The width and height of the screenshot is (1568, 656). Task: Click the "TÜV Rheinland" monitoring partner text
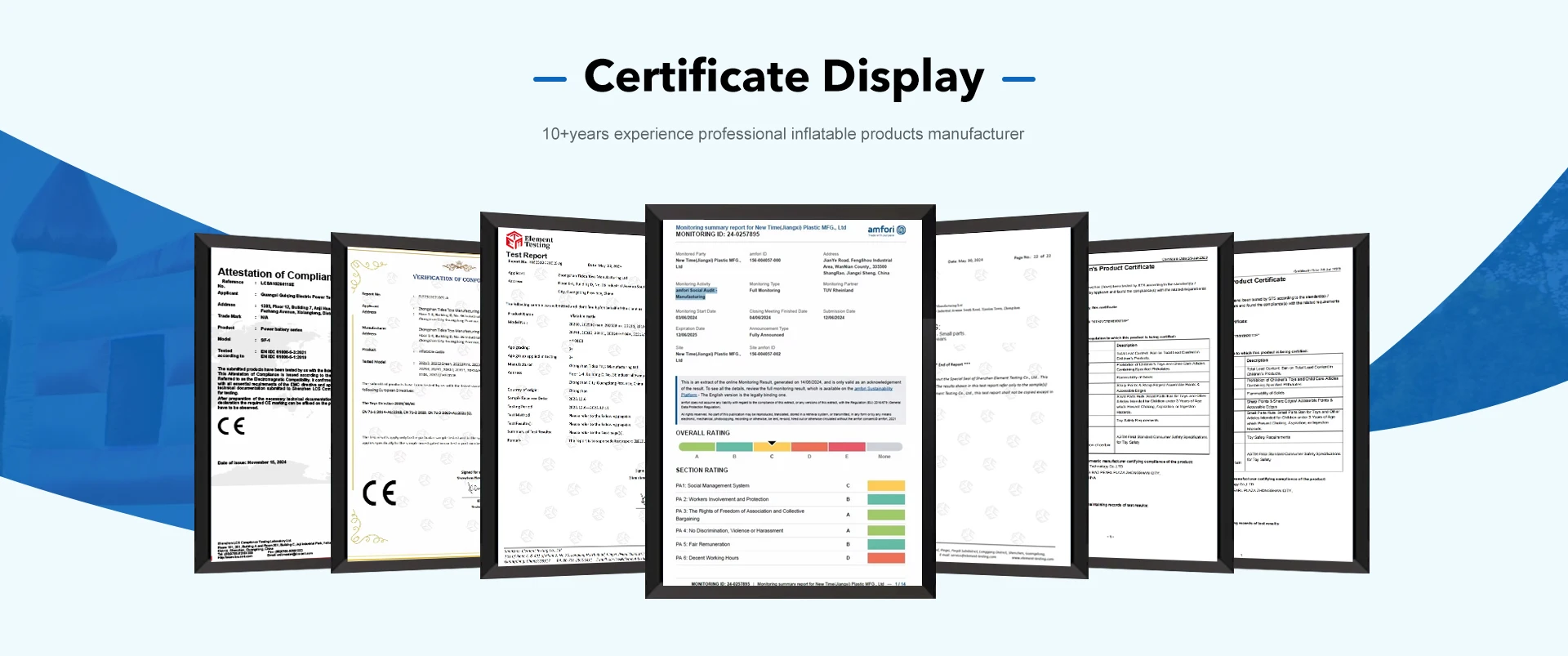pyautogui.click(x=838, y=291)
